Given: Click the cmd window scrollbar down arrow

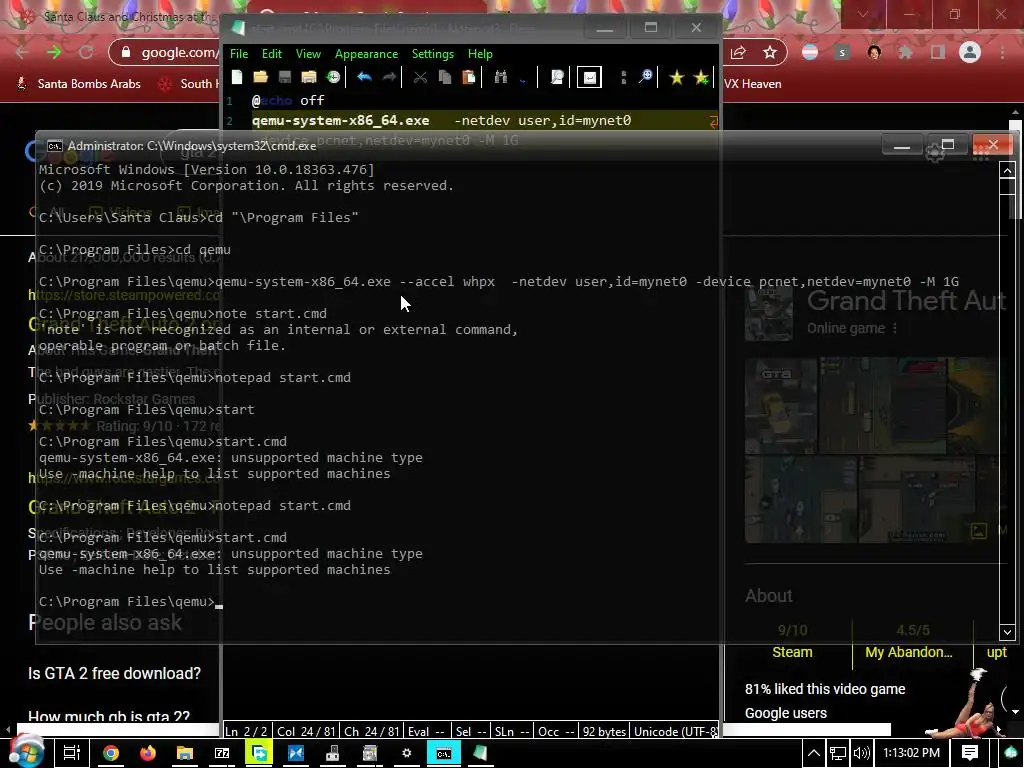Looking at the screenshot, I should (1007, 632).
